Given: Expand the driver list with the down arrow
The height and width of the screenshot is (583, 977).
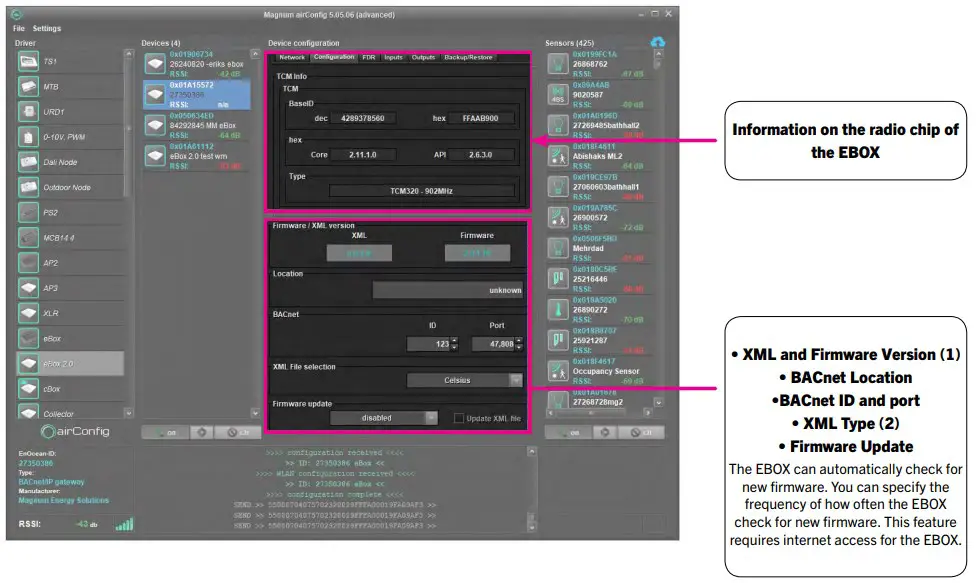Looking at the screenshot, I should [x=128, y=413].
